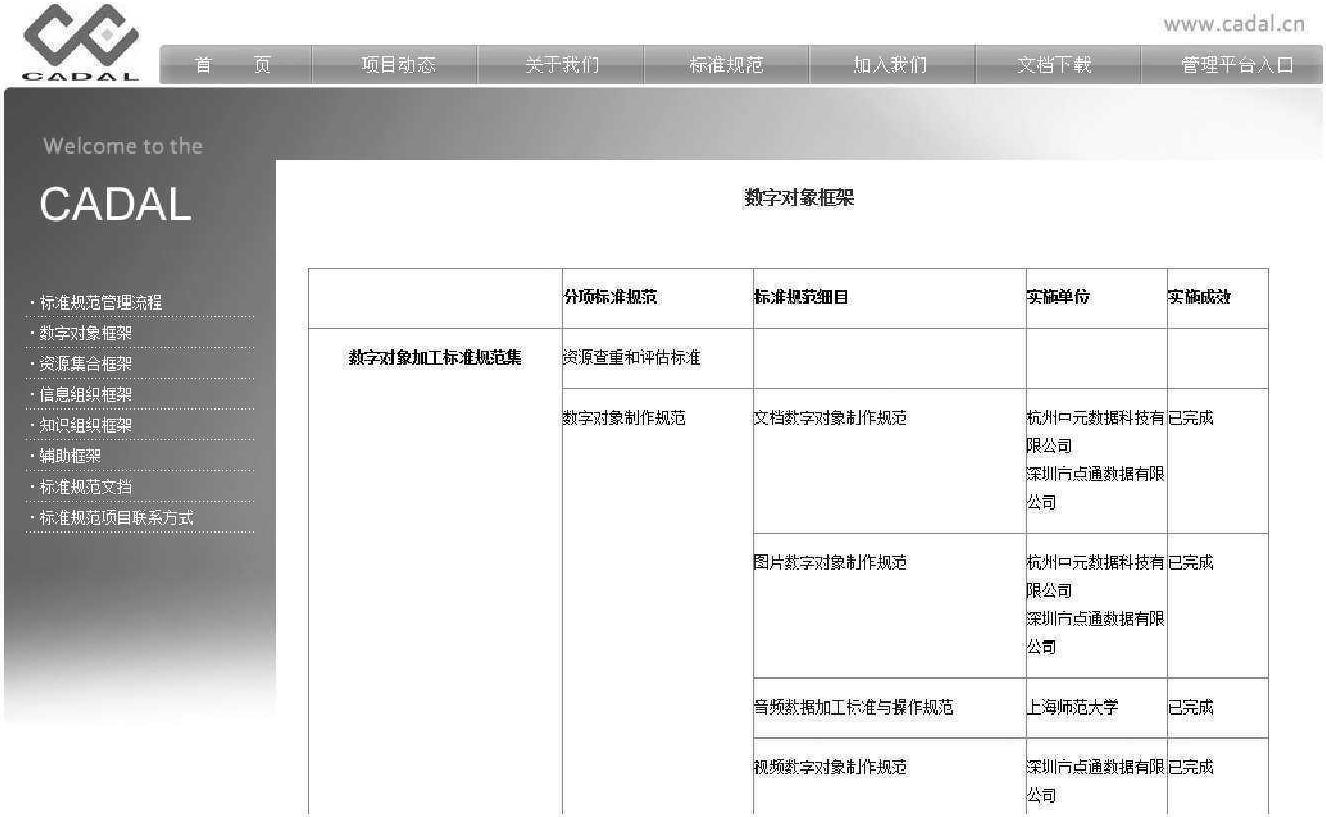Navigate to 文档下载
Screen dimensions: 1326x817
coord(1055,66)
